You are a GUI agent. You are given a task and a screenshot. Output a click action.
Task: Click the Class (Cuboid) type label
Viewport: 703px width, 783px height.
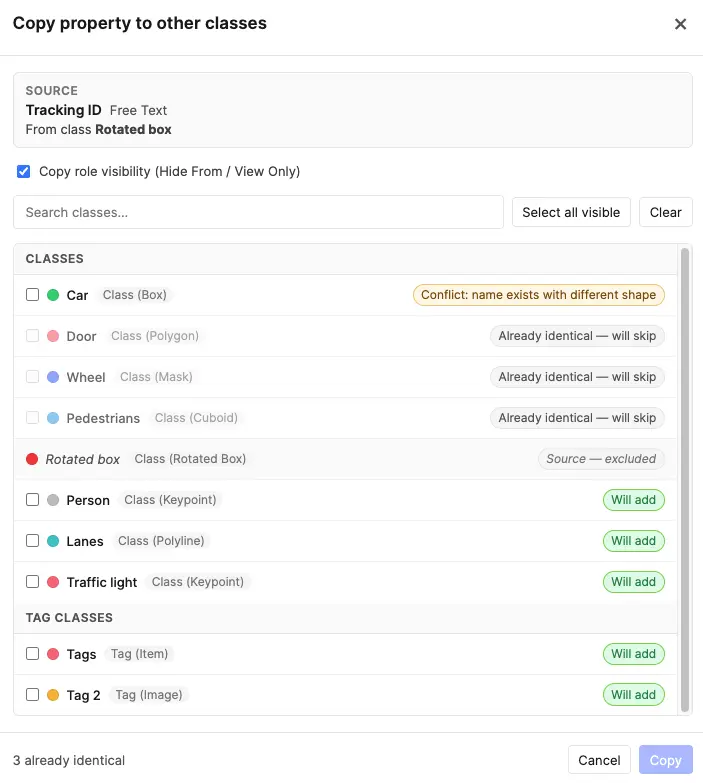click(196, 417)
